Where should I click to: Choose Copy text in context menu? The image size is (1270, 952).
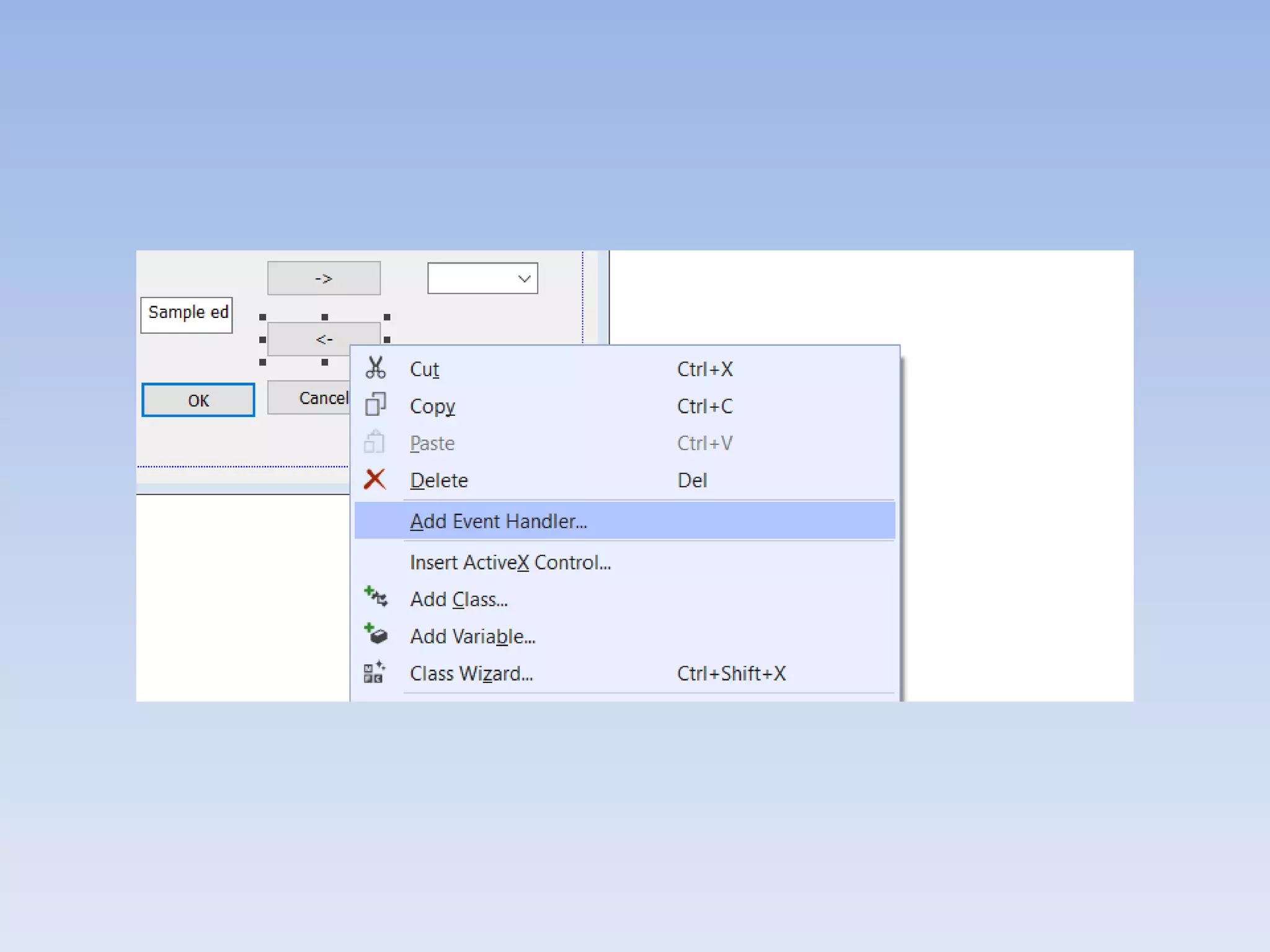point(432,407)
